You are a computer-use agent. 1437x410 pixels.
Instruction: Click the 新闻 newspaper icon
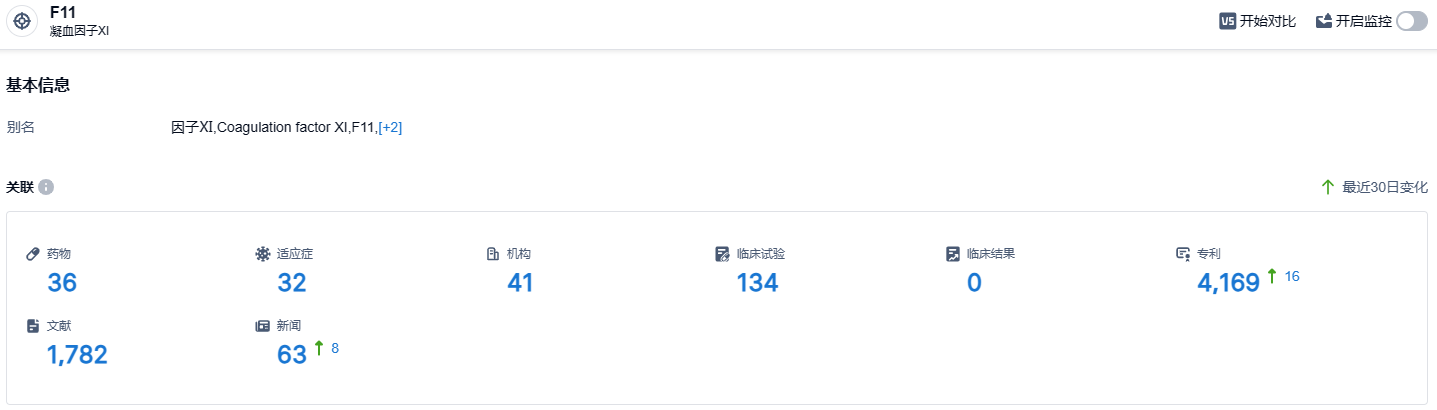[x=263, y=326]
